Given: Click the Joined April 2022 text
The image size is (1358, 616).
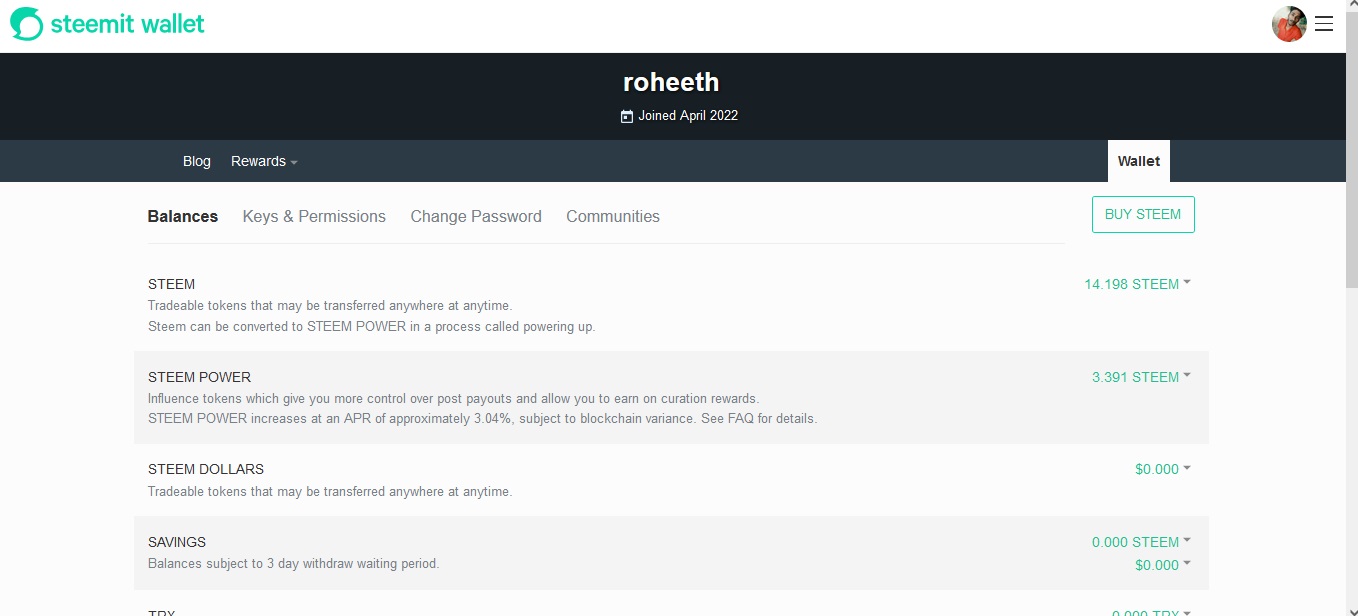Looking at the screenshot, I should tap(688, 116).
